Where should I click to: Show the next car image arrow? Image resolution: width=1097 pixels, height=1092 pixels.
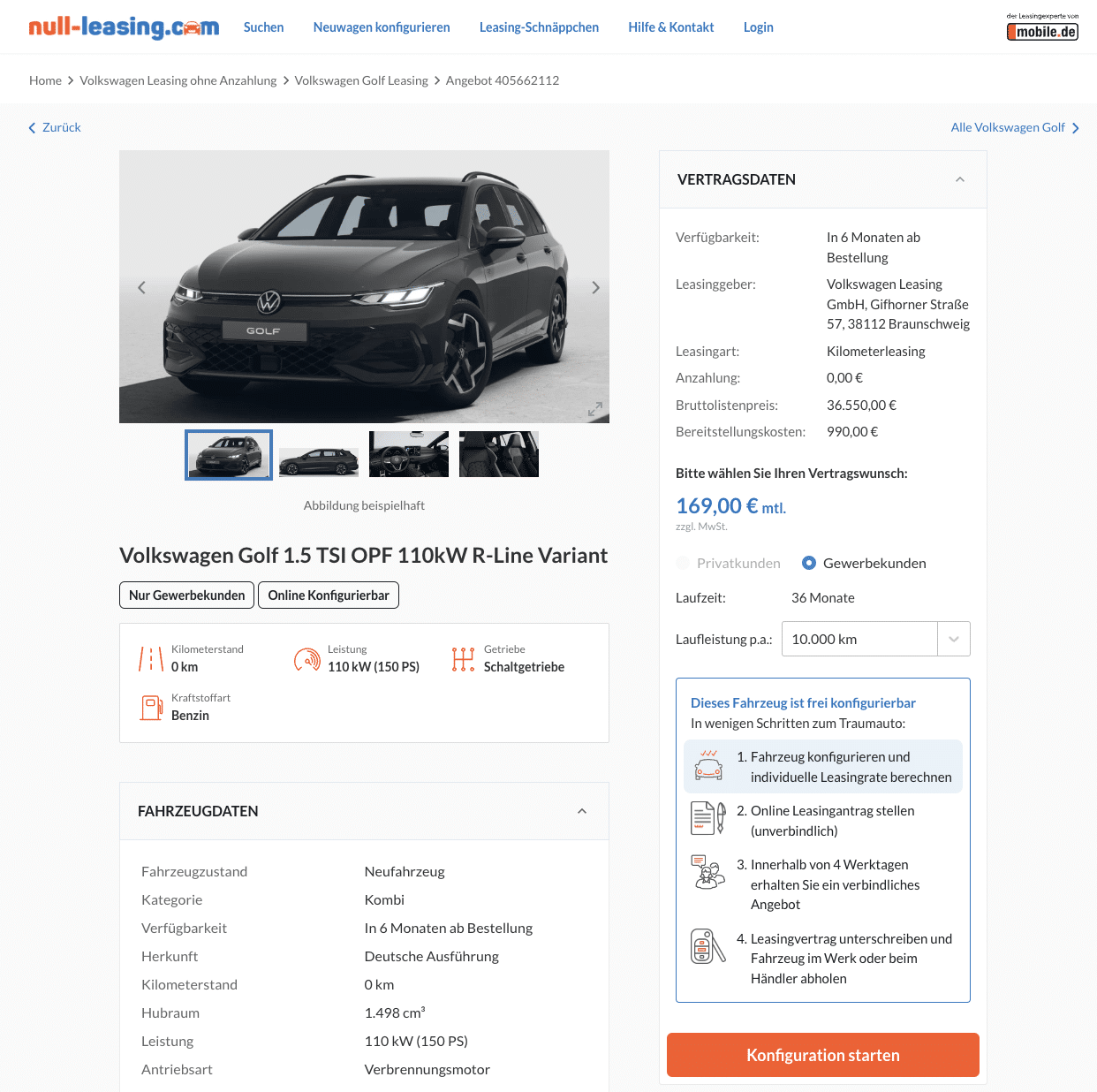pyautogui.click(x=595, y=287)
